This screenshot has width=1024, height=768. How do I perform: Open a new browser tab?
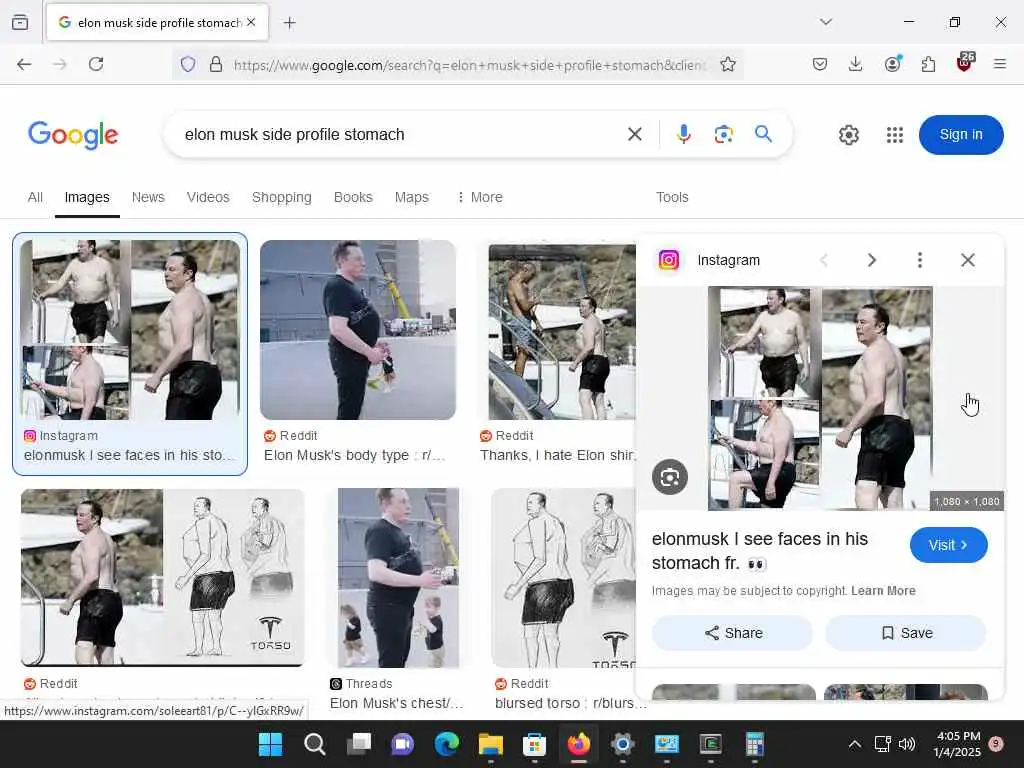tap(289, 23)
